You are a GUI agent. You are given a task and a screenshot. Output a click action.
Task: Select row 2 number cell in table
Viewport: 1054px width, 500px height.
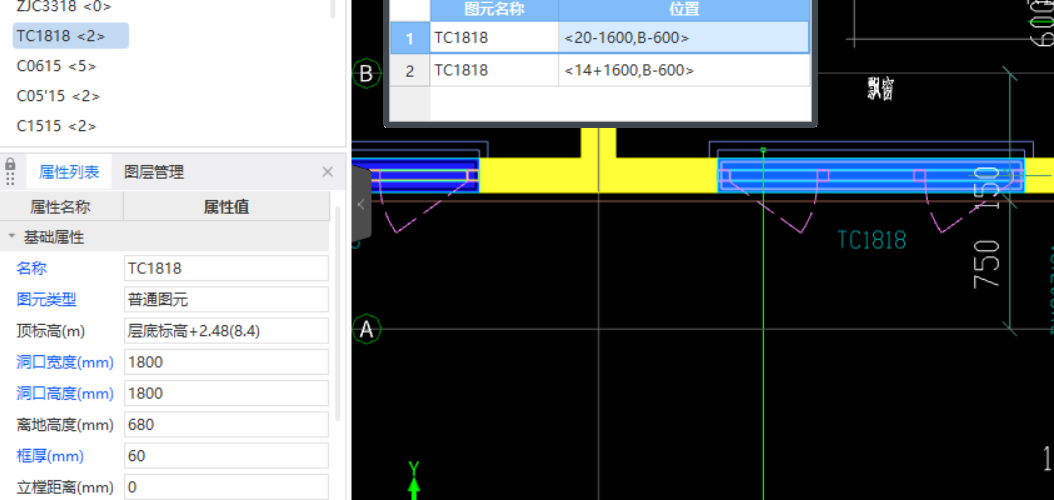[x=410, y=70]
